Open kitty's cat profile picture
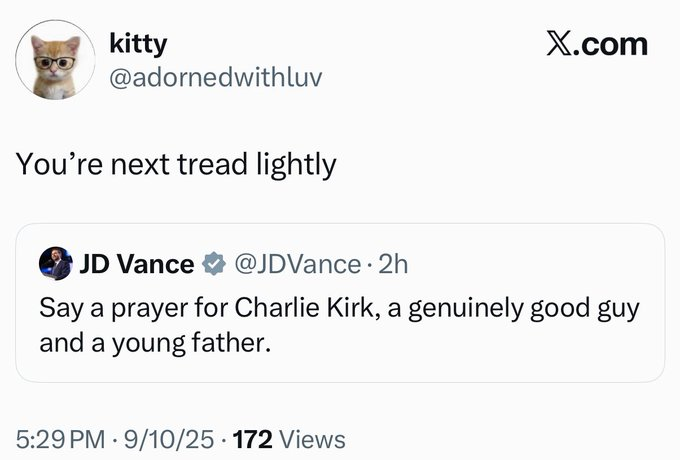Image resolution: width=680 pixels, height=460 pixels. (55, 60)
